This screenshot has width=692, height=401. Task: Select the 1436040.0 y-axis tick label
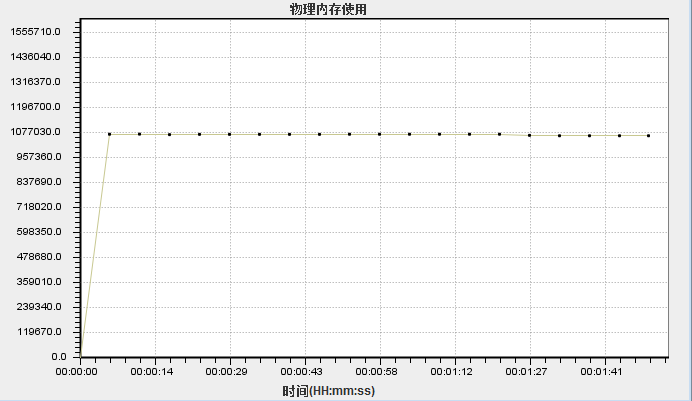pyautogui.click(x=37, y=57)
